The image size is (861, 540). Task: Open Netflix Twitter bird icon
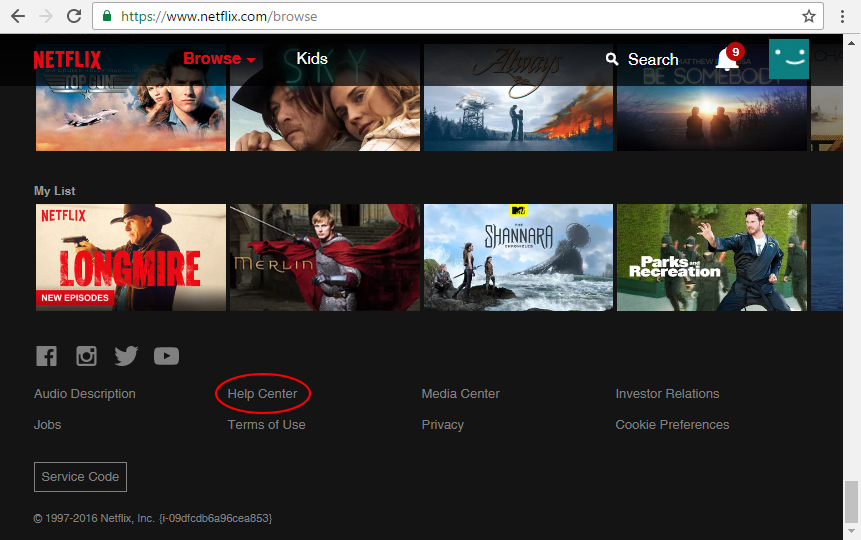click(126, 356)
